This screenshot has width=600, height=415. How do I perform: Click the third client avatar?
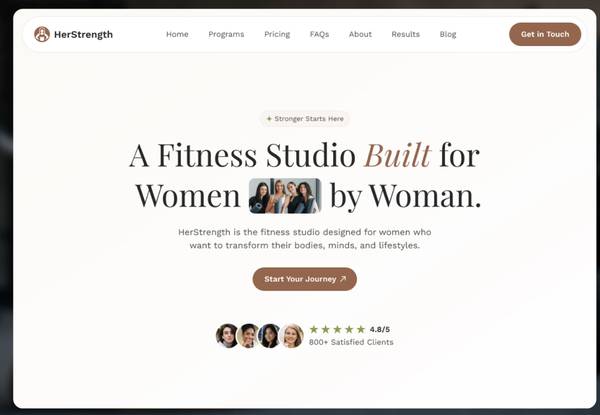(x=269, y=335)
